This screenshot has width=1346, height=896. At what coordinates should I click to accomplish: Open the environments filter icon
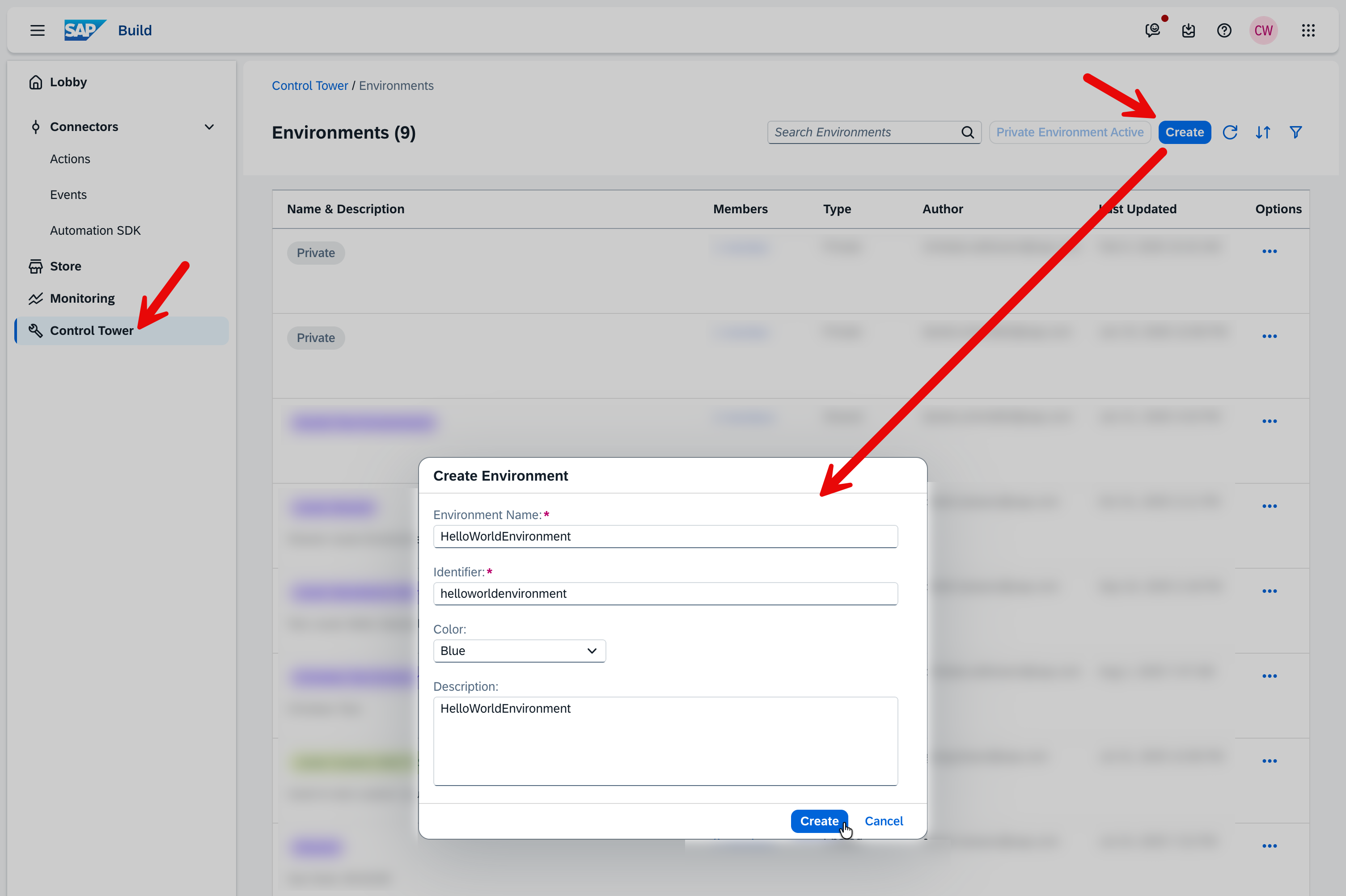point(1295,133)
